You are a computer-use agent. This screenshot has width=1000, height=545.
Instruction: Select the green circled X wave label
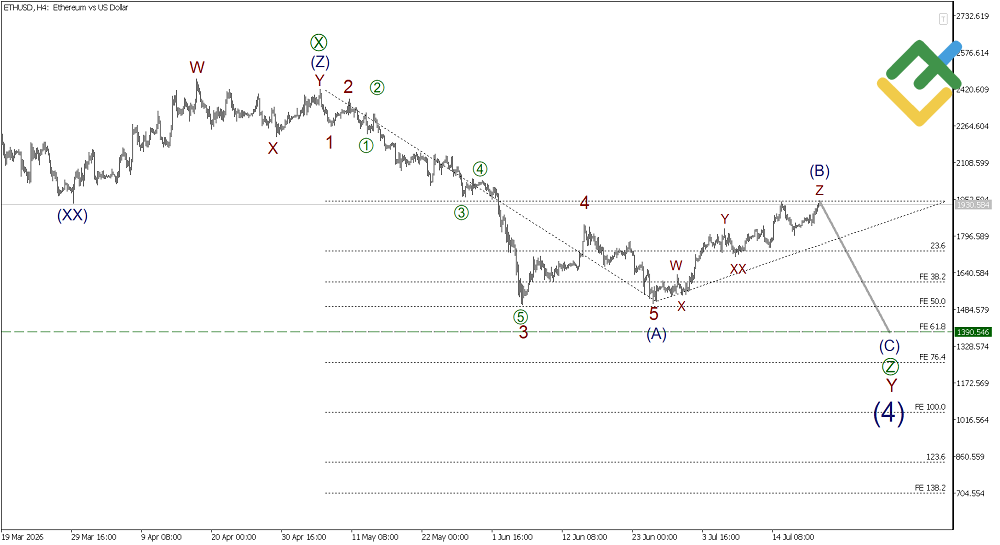point(319,43)
